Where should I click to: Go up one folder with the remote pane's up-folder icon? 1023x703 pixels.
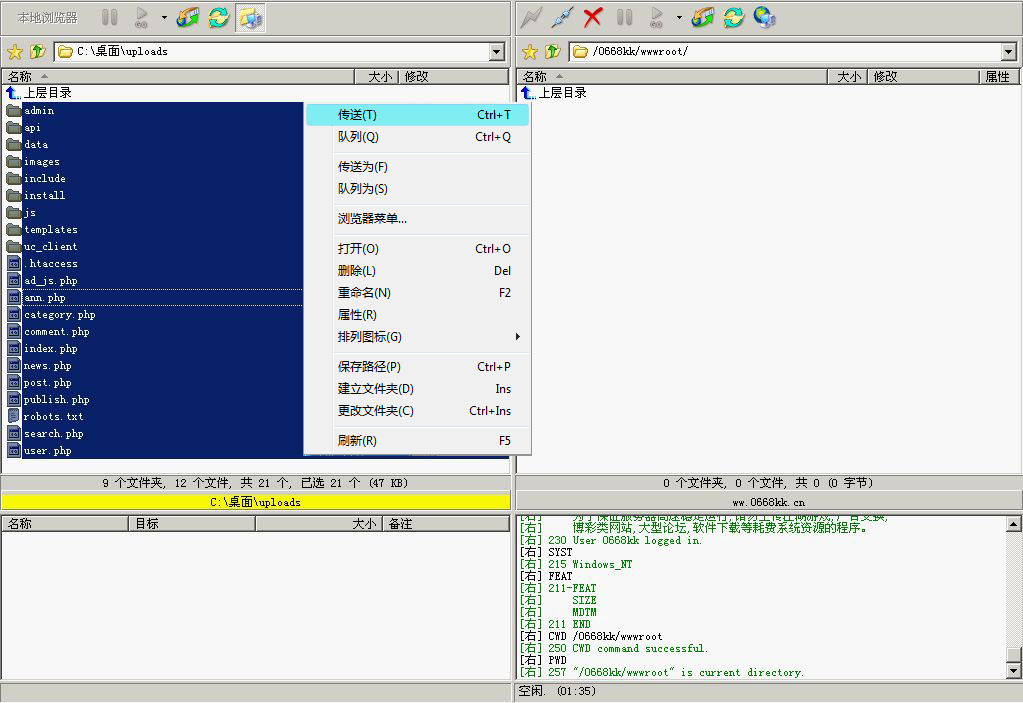[553, 51]
